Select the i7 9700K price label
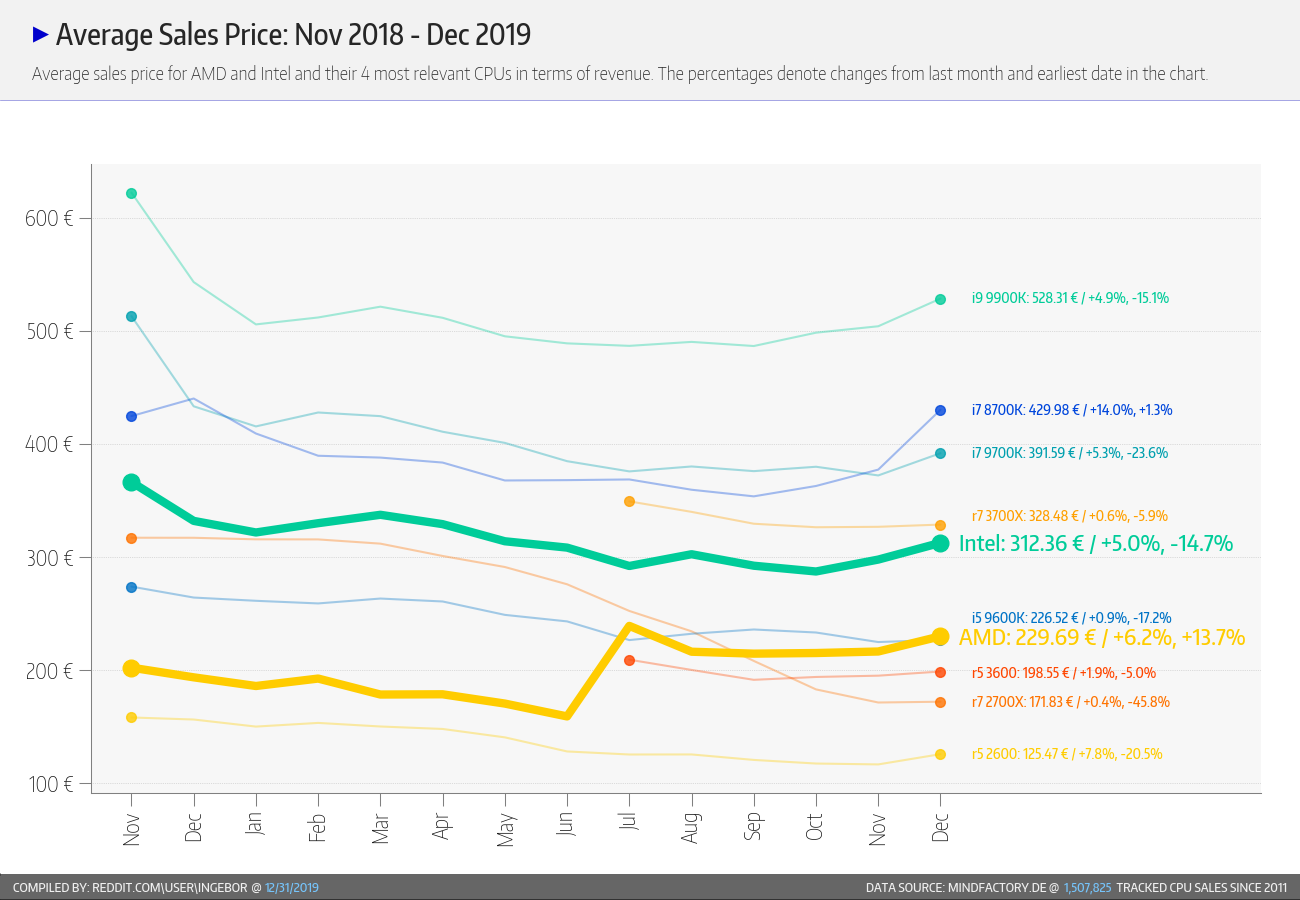1300x900 pixels. 1069,453
